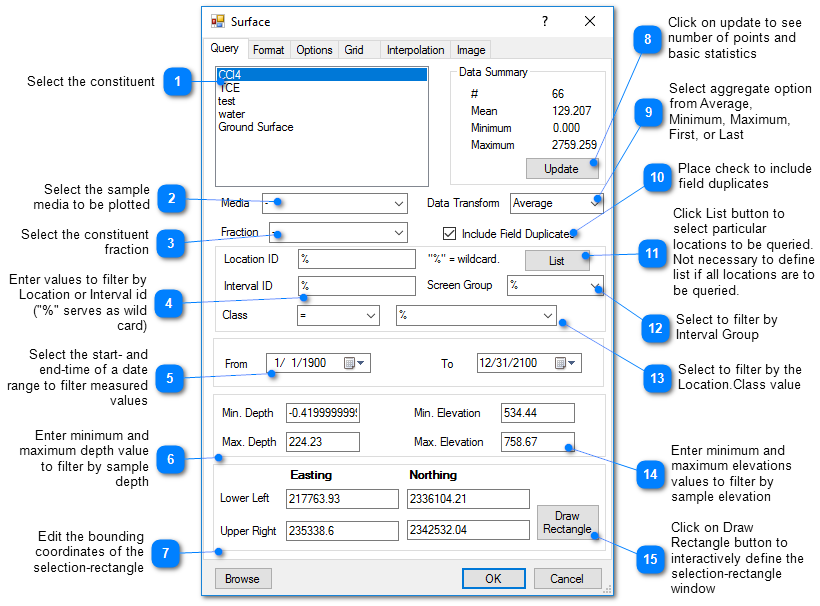
Task: Click the Surface window app icon
Action: click(x=218, y=21)
